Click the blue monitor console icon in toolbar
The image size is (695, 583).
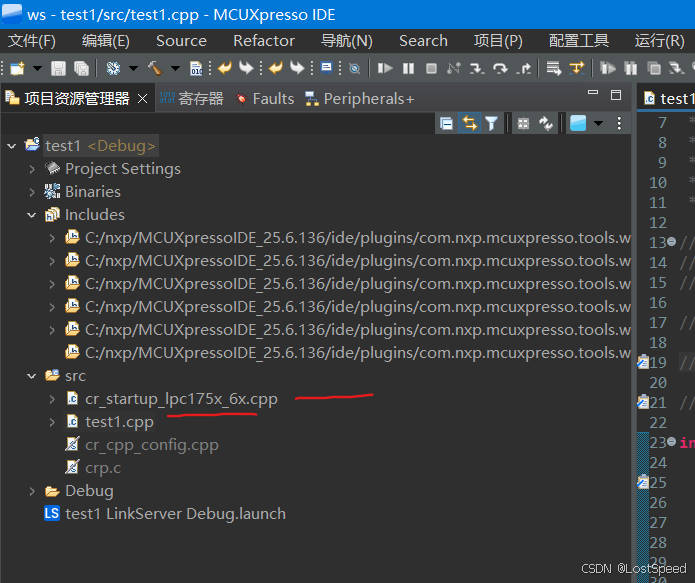point(327,68)
